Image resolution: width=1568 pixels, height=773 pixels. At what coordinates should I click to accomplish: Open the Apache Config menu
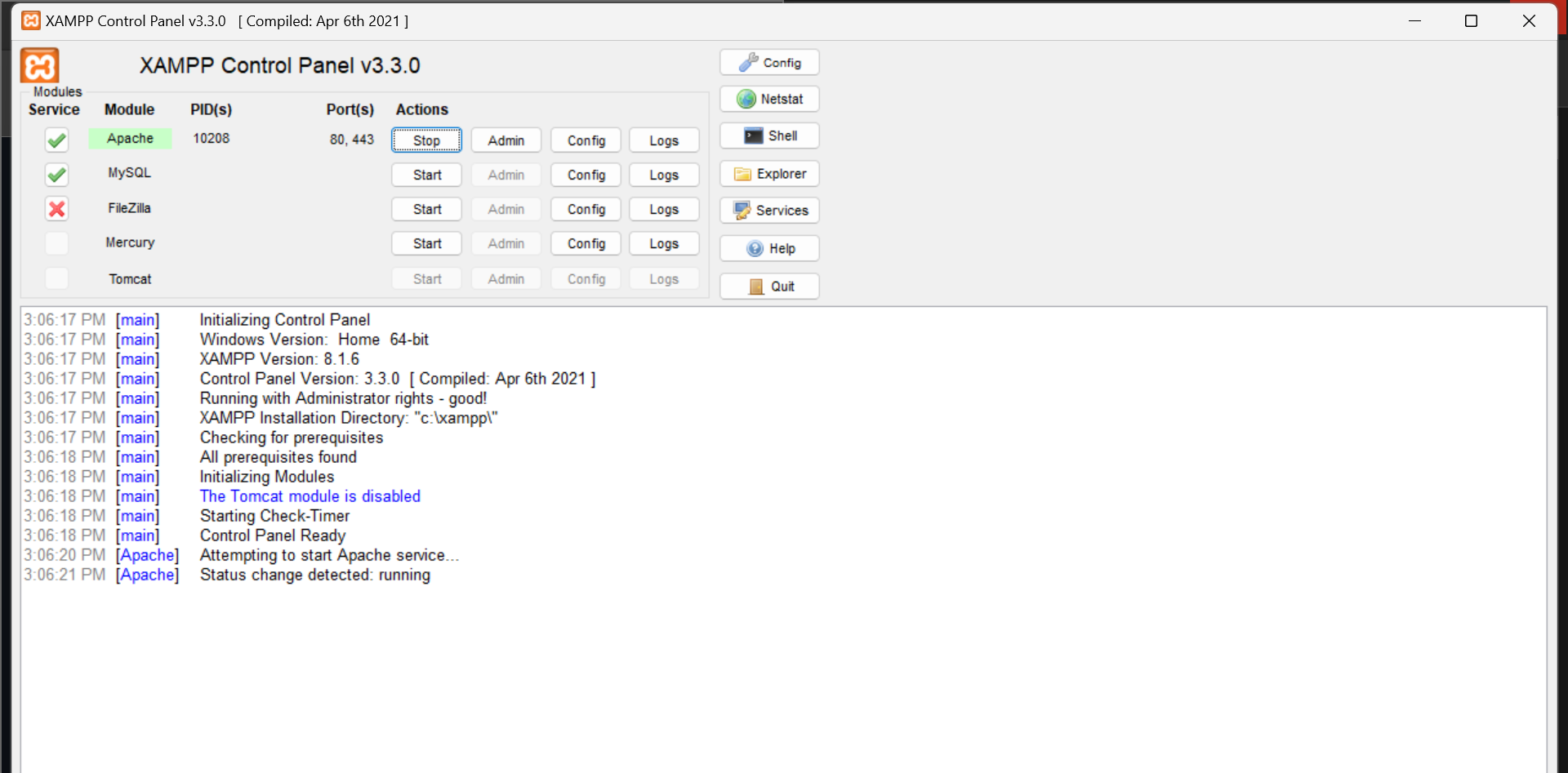point(586,140)
